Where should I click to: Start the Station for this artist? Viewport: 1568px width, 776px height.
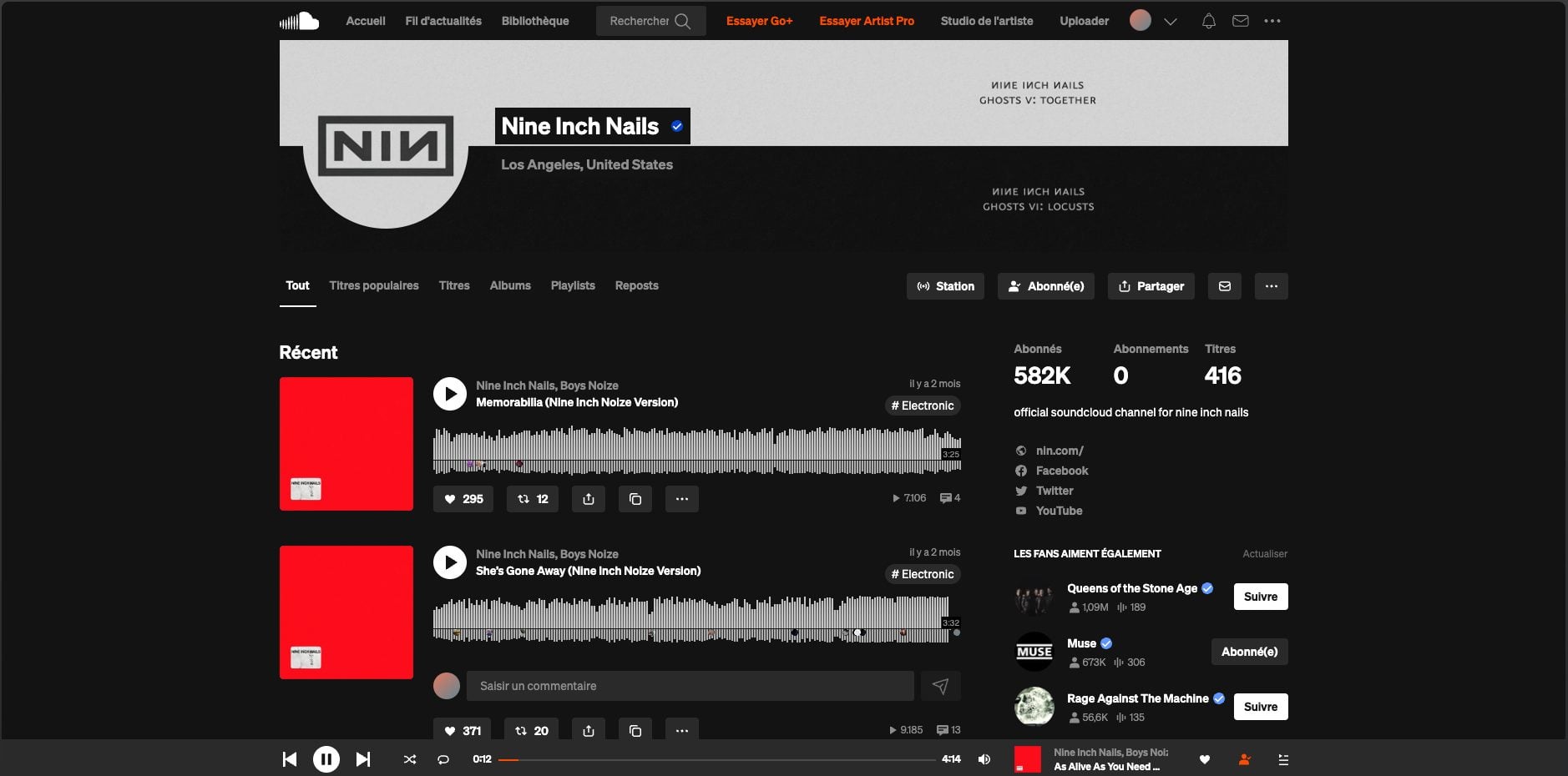946,286
